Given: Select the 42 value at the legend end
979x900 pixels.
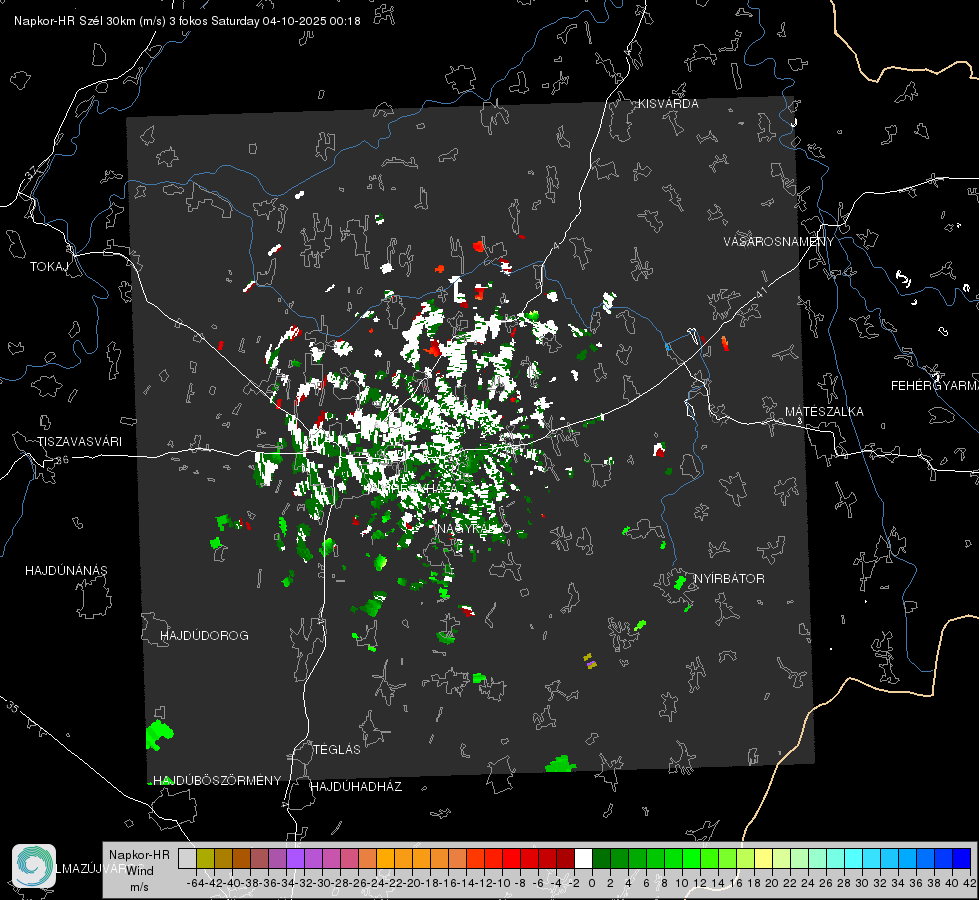Looking at the screenshot, I should [969, 883].
